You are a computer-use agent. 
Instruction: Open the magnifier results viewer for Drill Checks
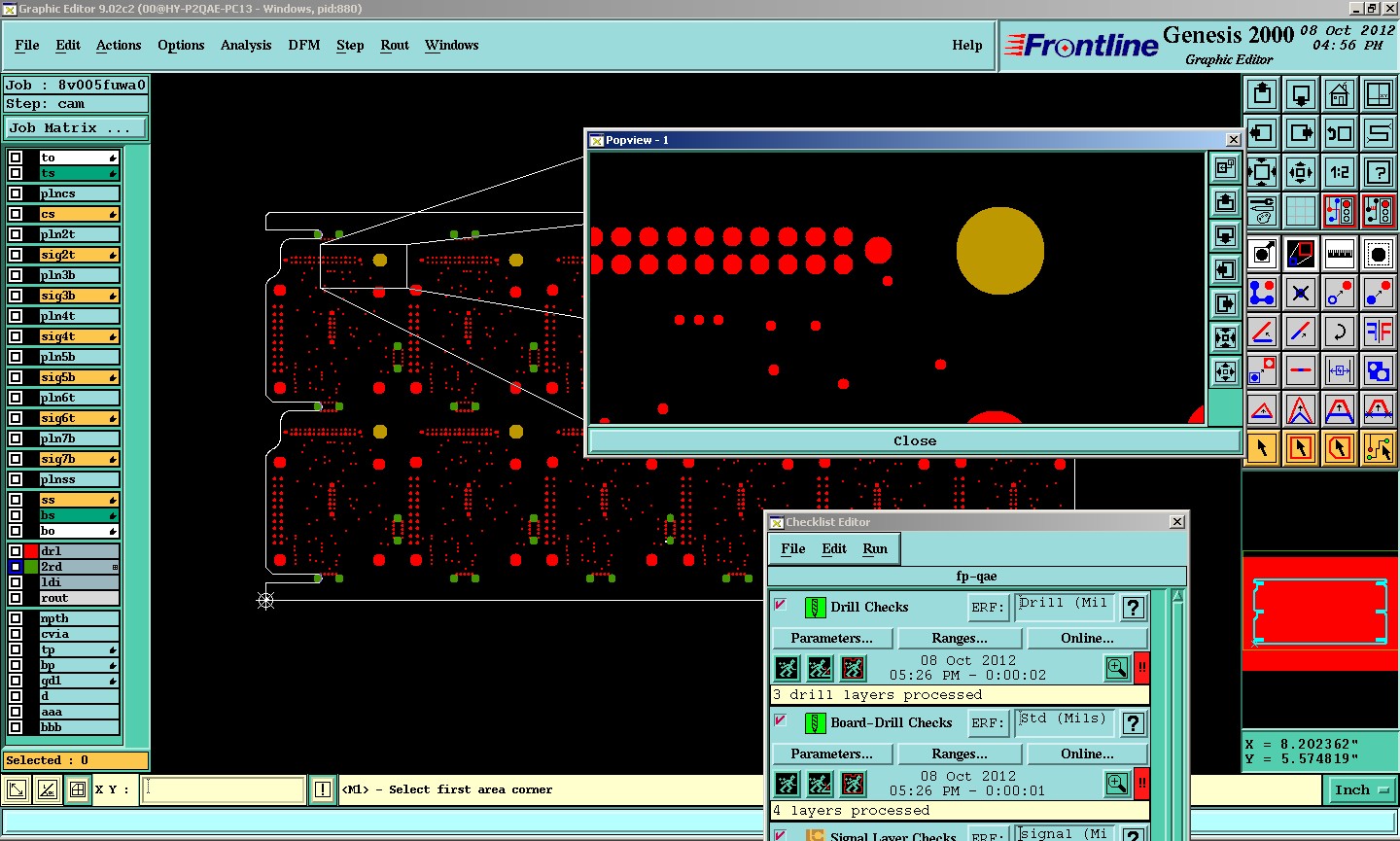tap(1117, 668)
